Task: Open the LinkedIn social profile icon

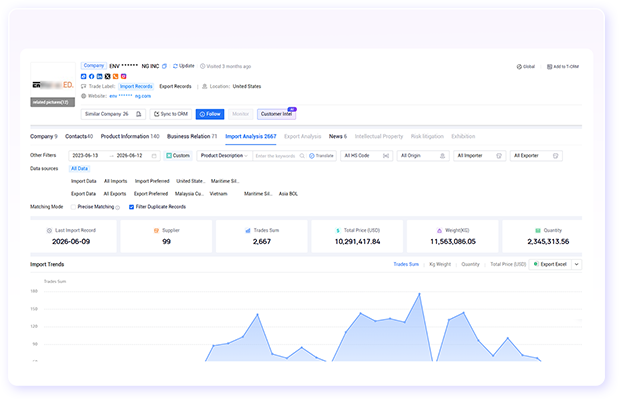Action: pyautogui.click(x=99, y=76)
